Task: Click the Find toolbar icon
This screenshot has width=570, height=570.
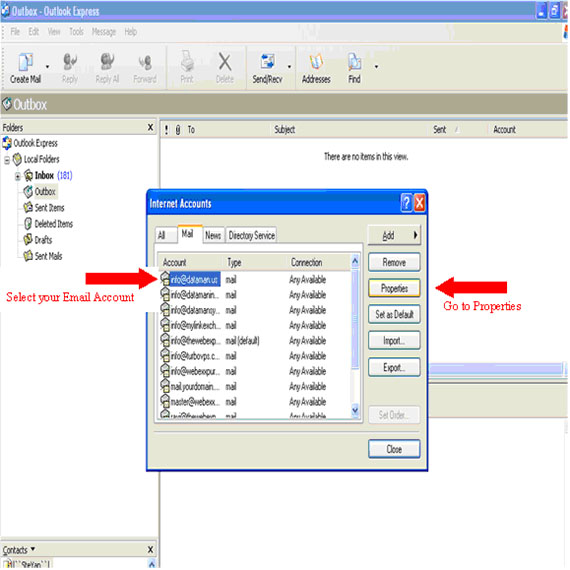Action: click(354, 62)
